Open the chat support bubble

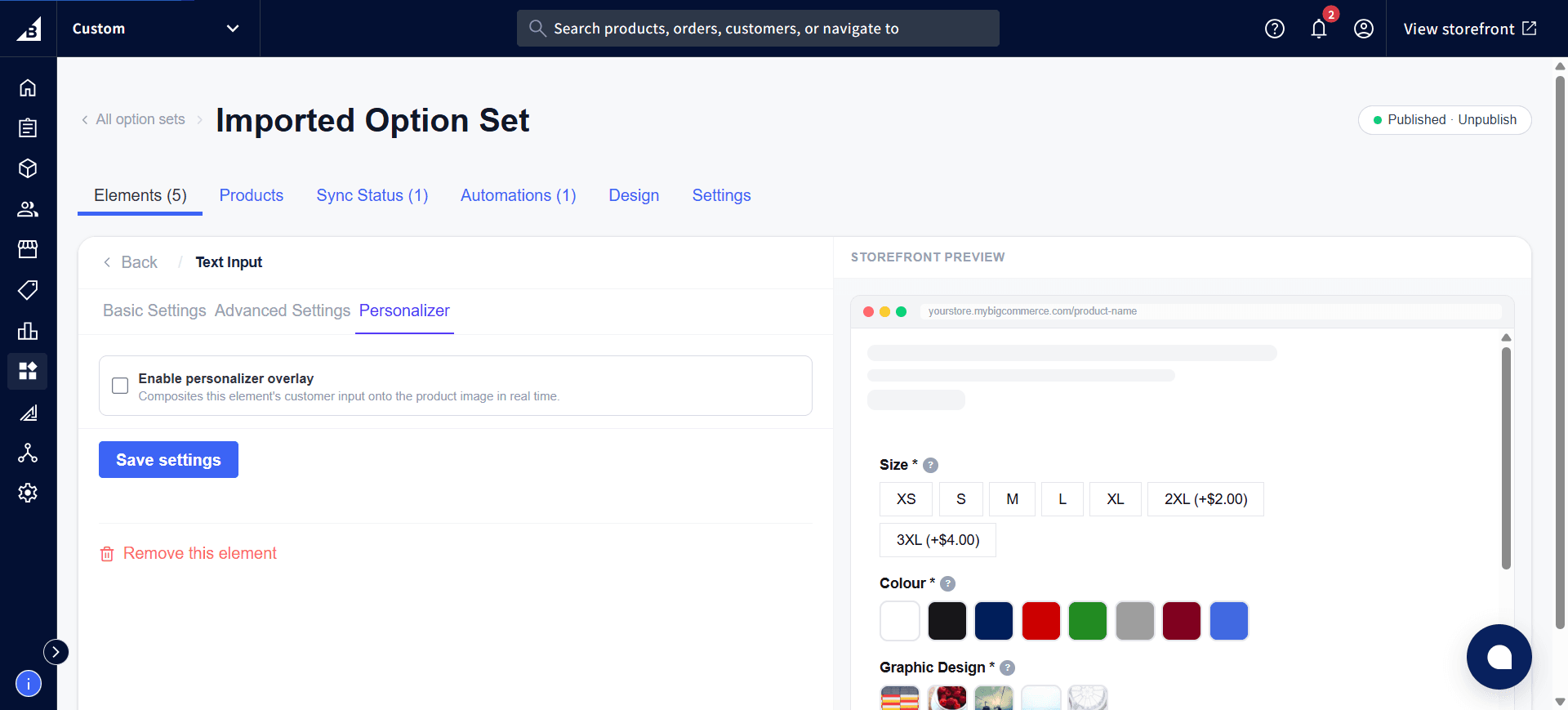pyautogui.click(x=1499, y=657)
